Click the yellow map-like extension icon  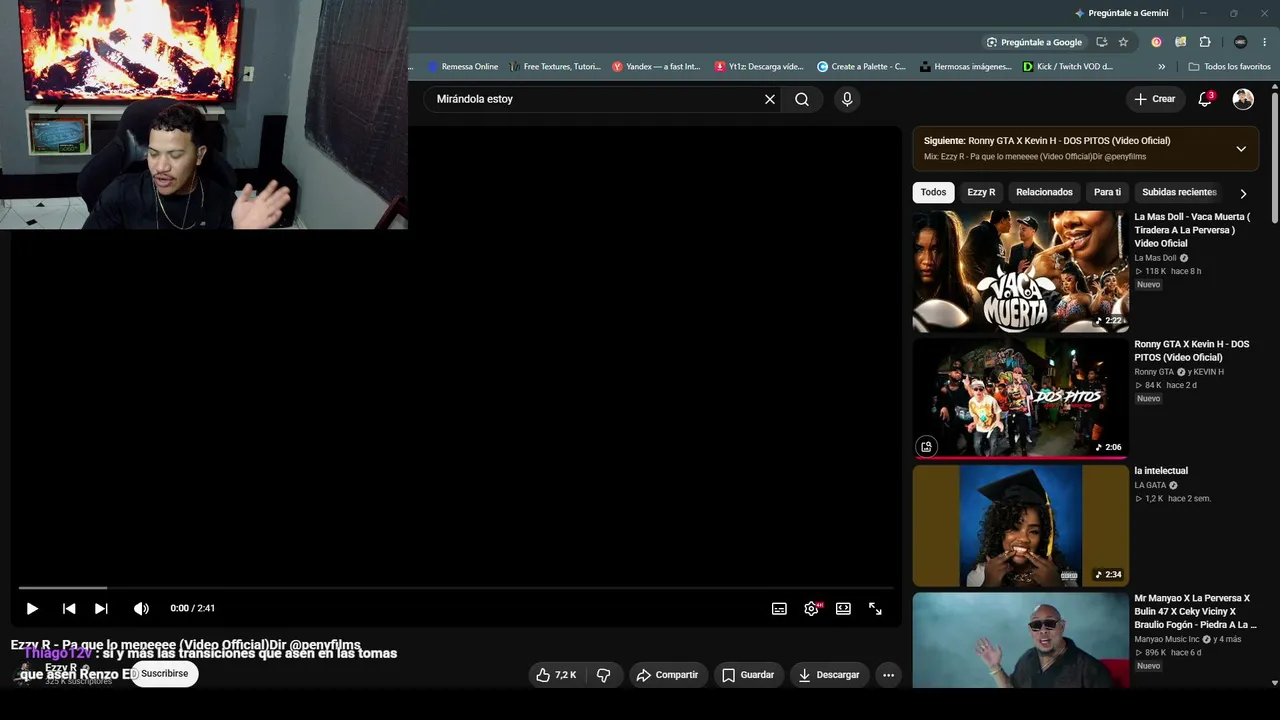(x=1180, y=42)
